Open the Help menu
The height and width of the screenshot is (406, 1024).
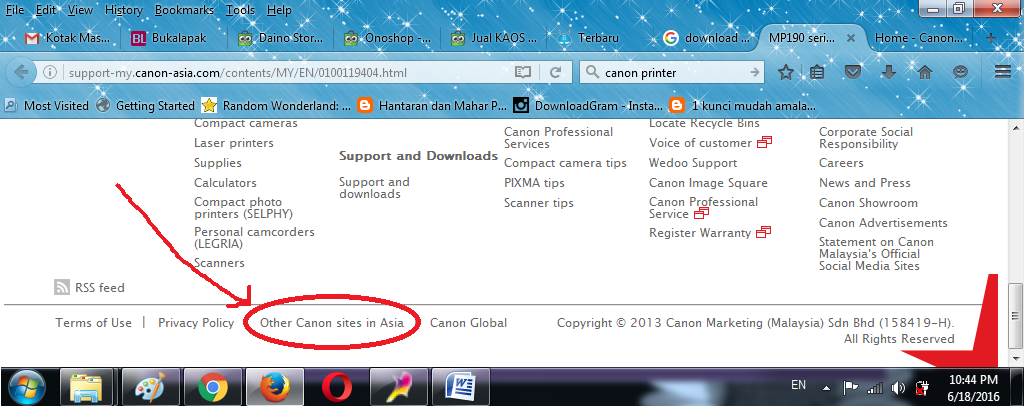[x=280, y=10]
